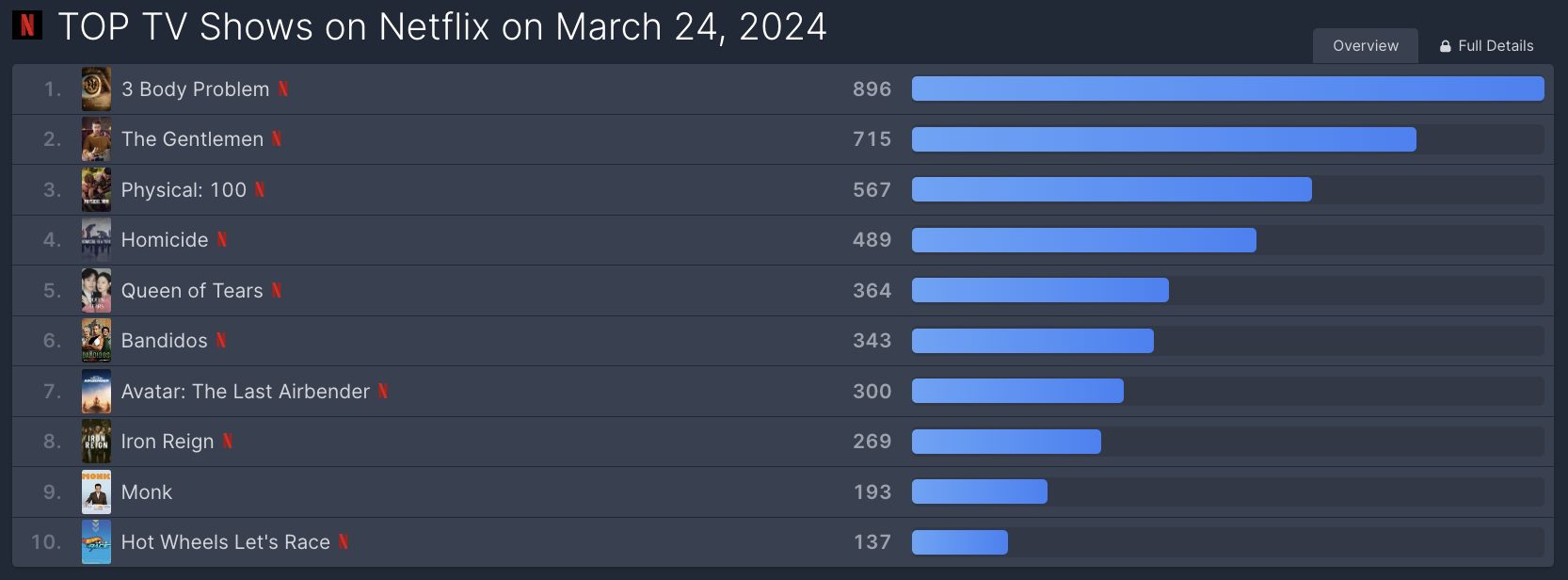Screen dimensions: 1568x580
Task: Click the Netflix N icon next to Hot Wheels Let's Race
Action: pos(344,542)
